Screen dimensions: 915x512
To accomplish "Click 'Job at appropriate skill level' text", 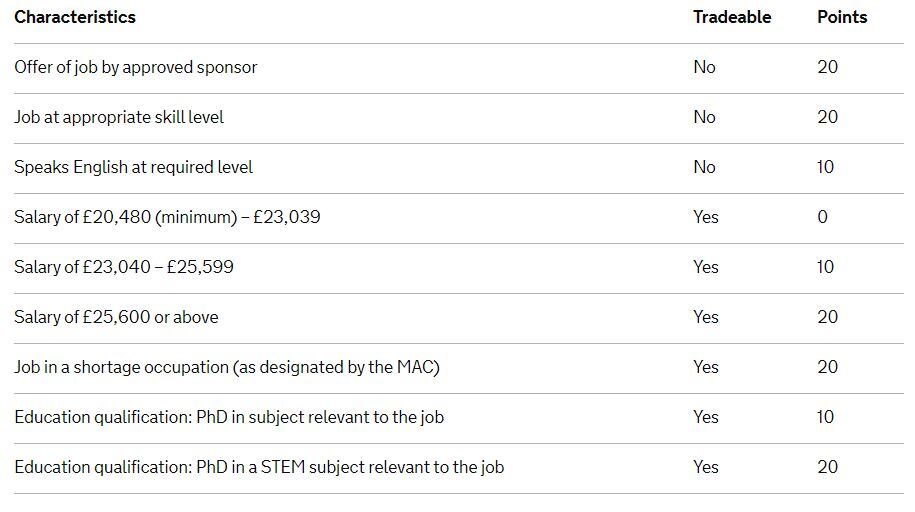I will [119, 117].
